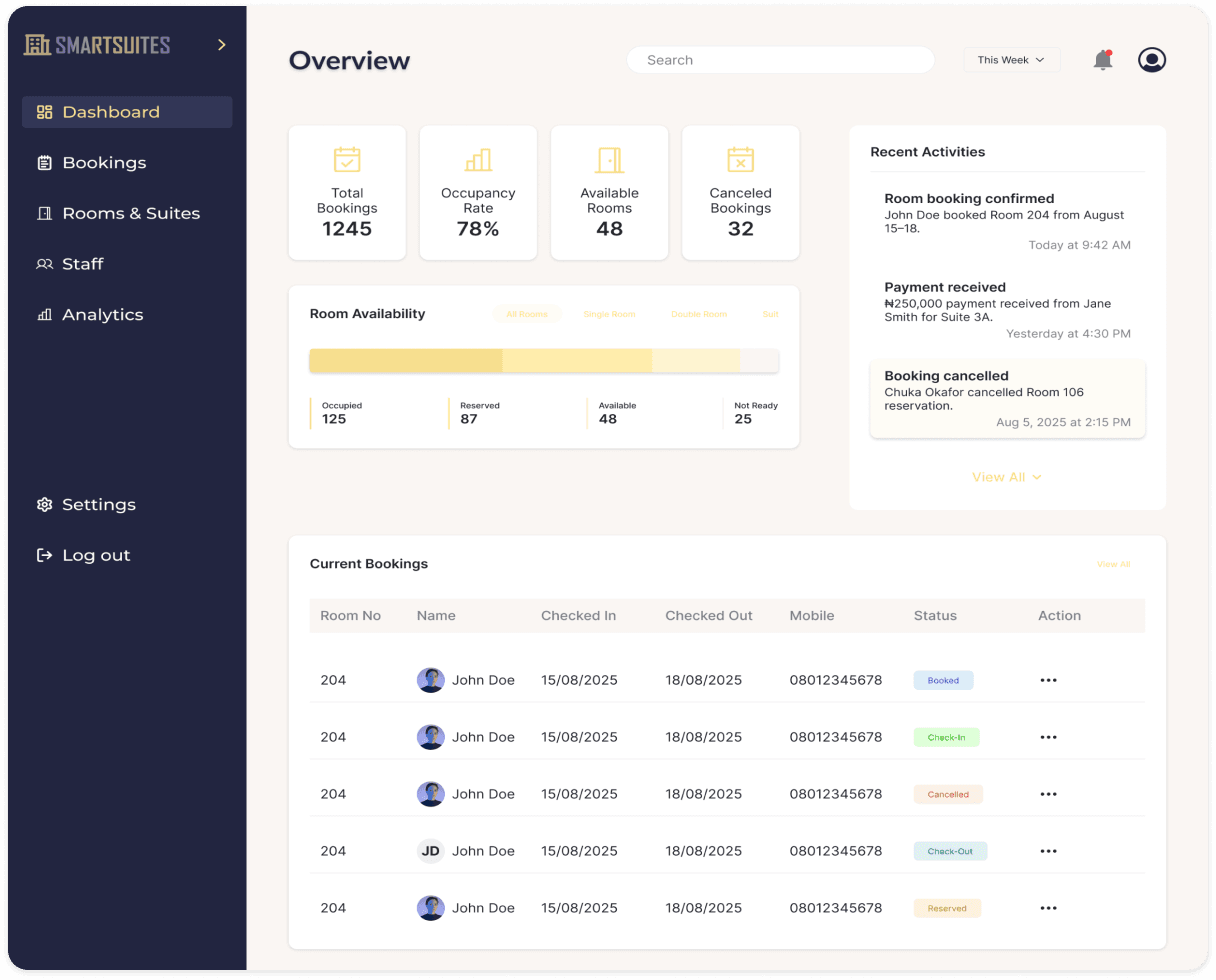This screenshot has height=980, width=1216.
Task: Collapse the sidebar using the chevron arrow
Action: point(220,44)
